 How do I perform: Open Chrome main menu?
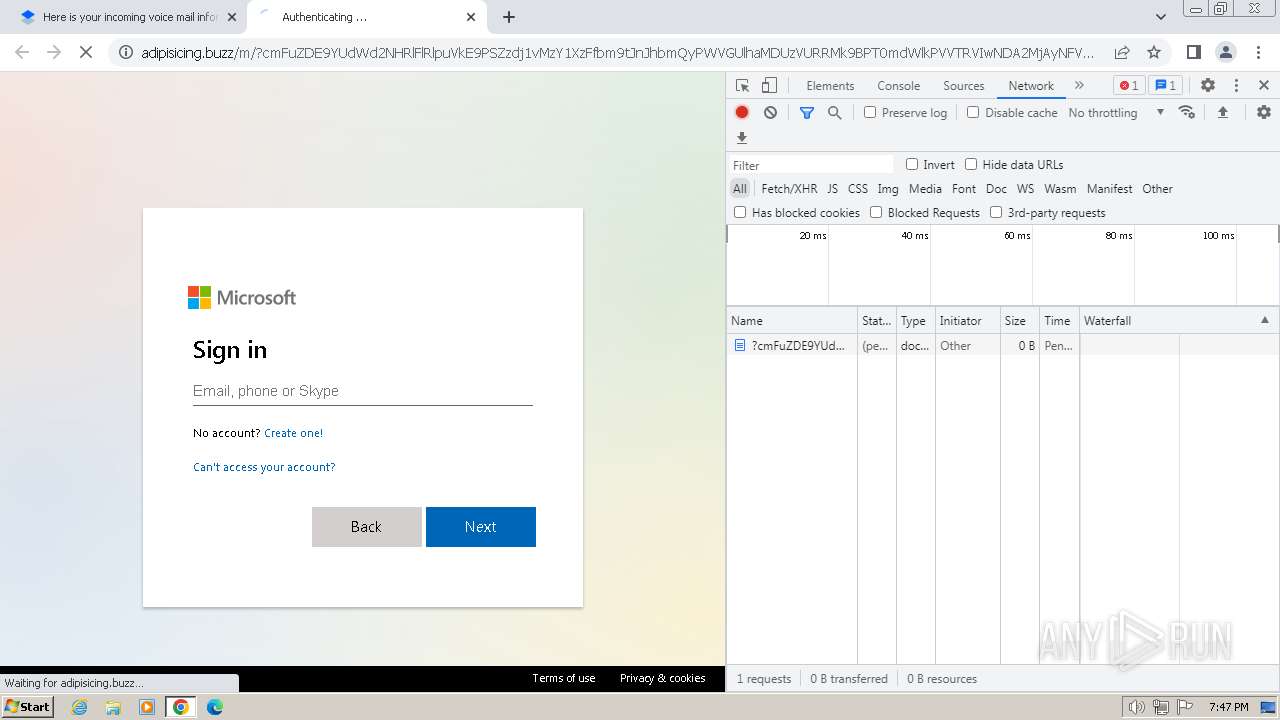[1256, 52]
